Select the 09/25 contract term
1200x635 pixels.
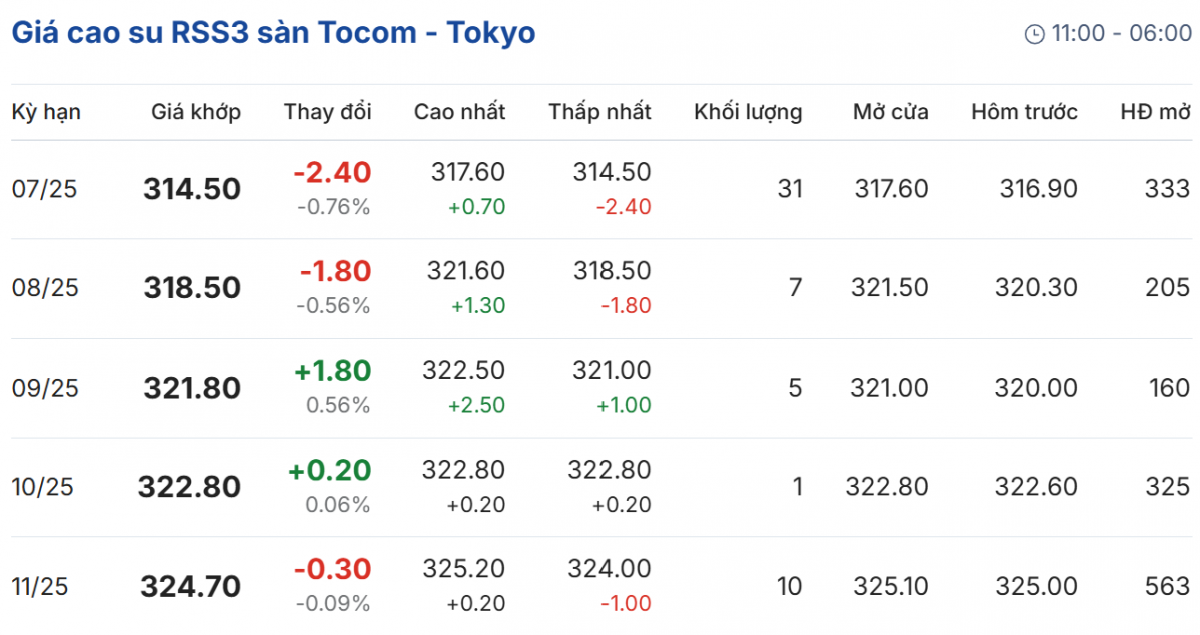(x=44, y=388)
